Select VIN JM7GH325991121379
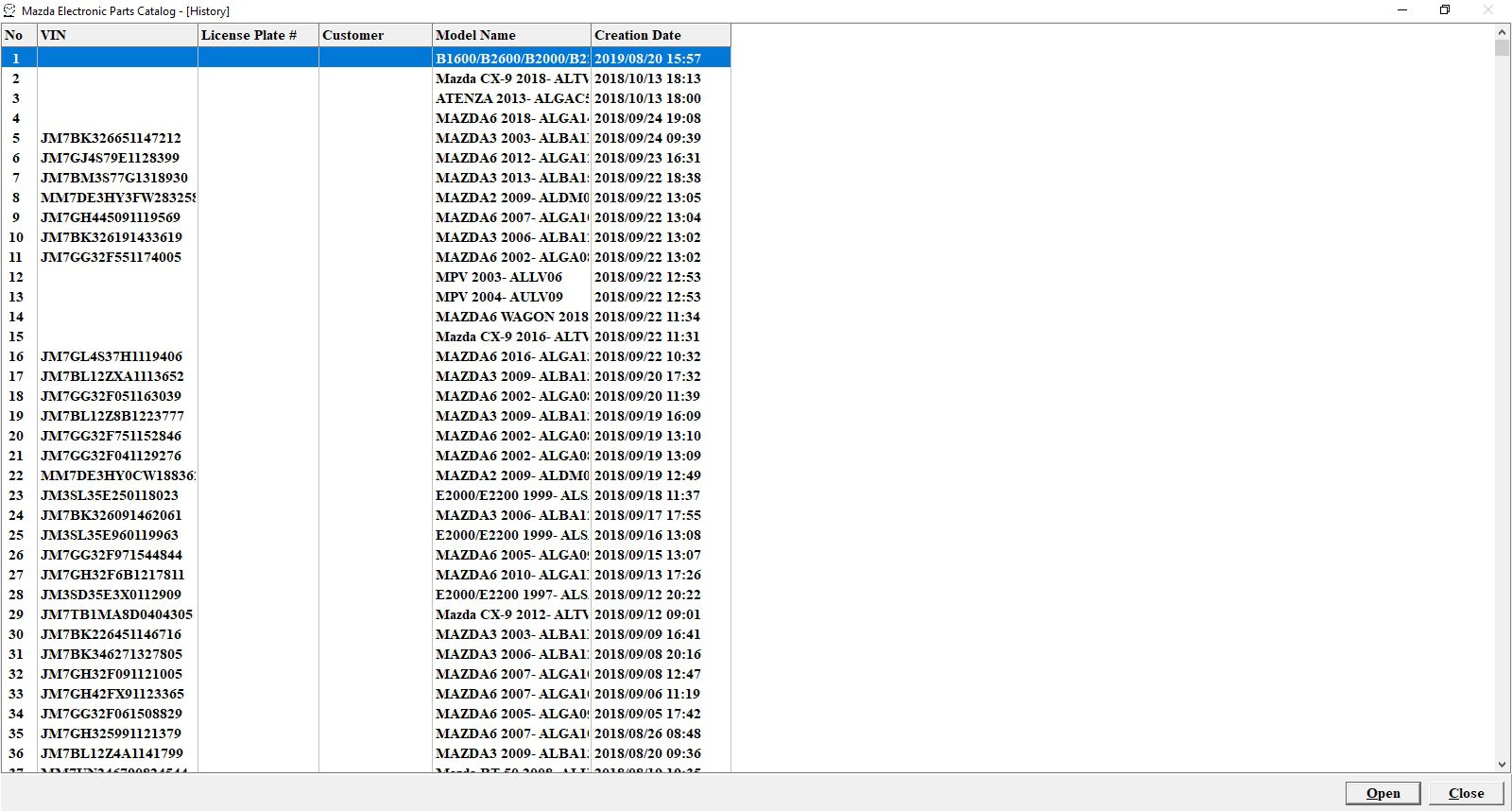Screen dimensions: 1512x811 tap(111, 733)
